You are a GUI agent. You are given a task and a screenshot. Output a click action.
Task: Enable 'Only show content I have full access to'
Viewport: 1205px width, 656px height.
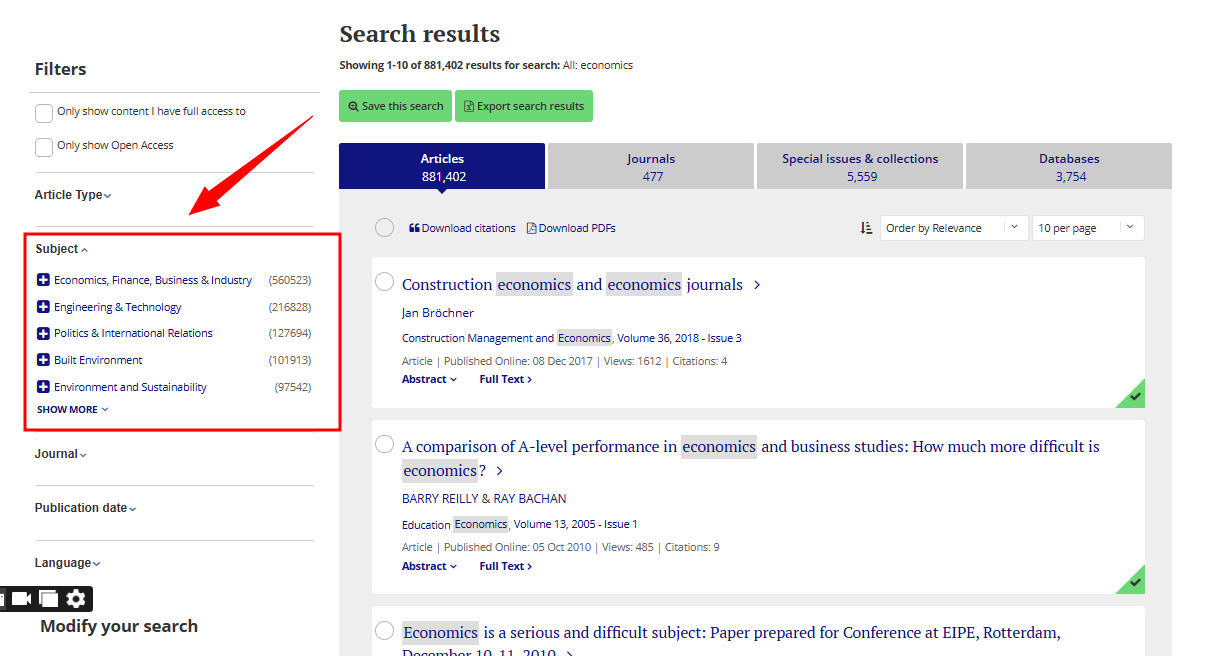pos(44,113)
